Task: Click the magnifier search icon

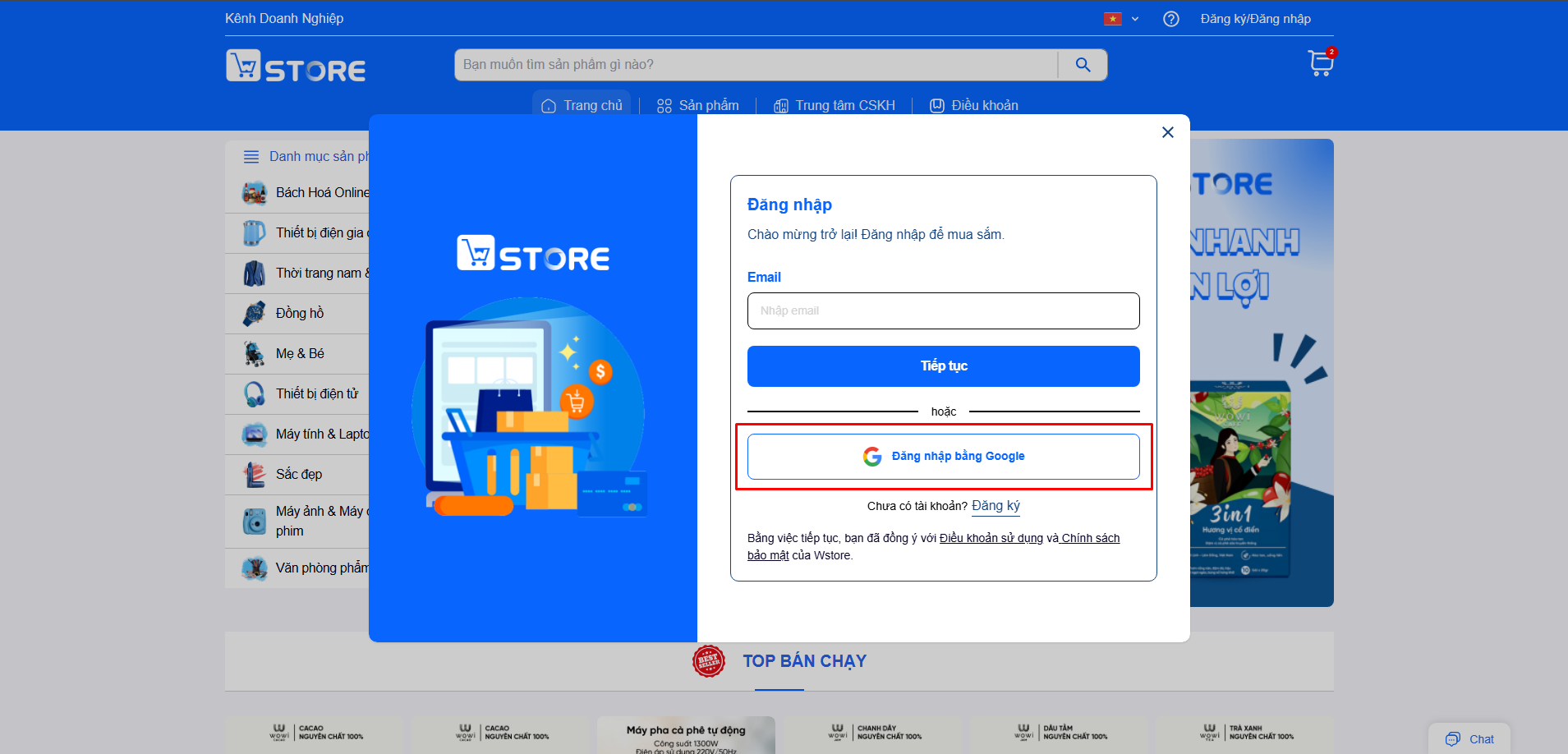Action: (x=1083, y=65)
